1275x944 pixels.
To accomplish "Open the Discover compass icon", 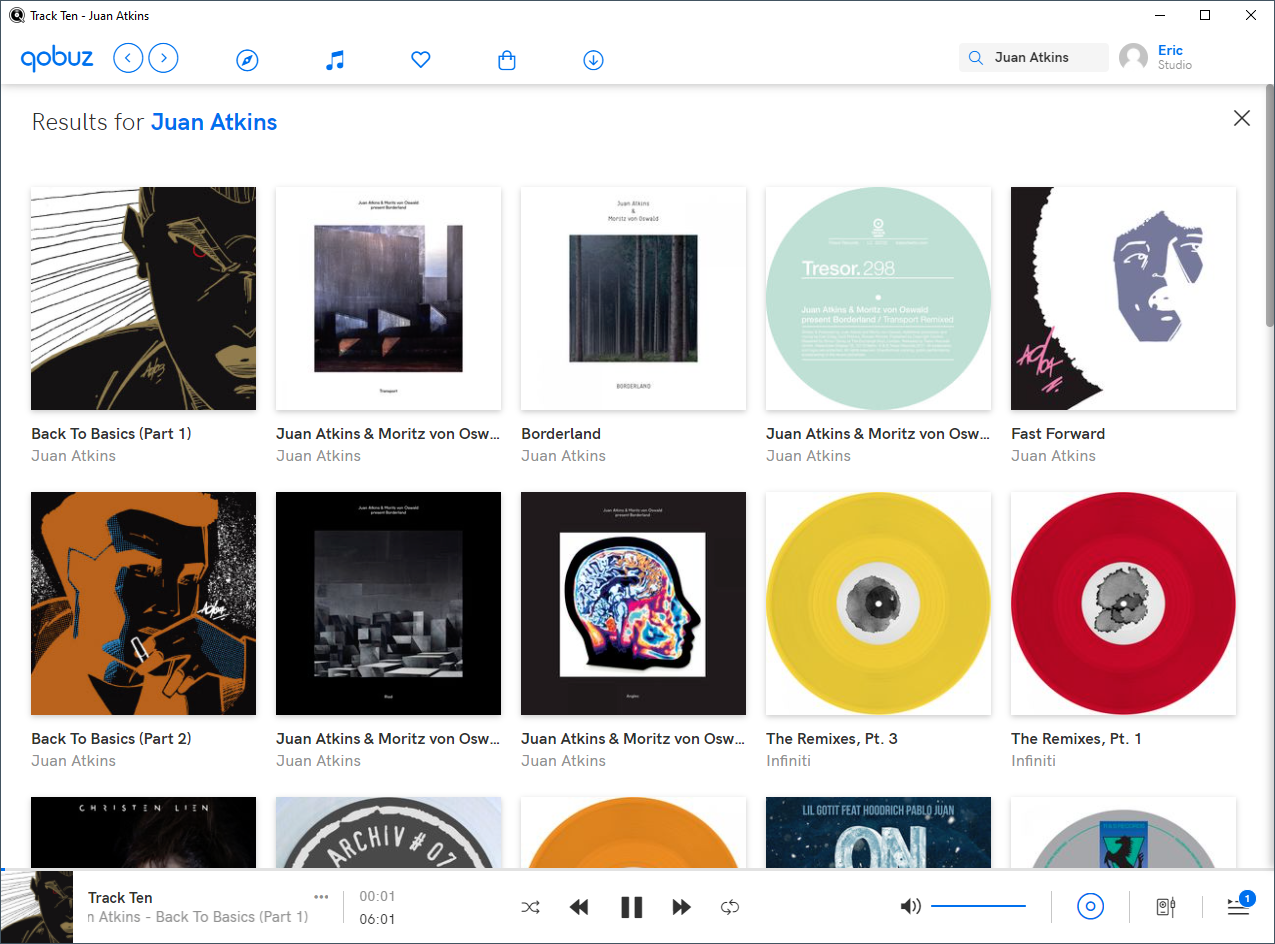I will 247,60.
